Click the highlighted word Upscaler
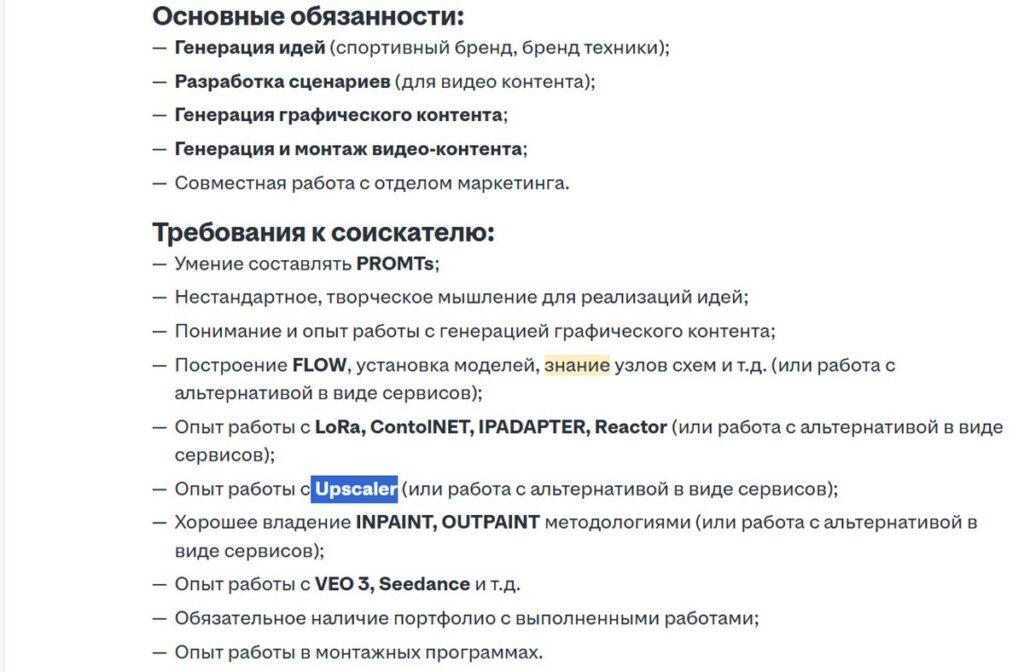 pos(355,489)
